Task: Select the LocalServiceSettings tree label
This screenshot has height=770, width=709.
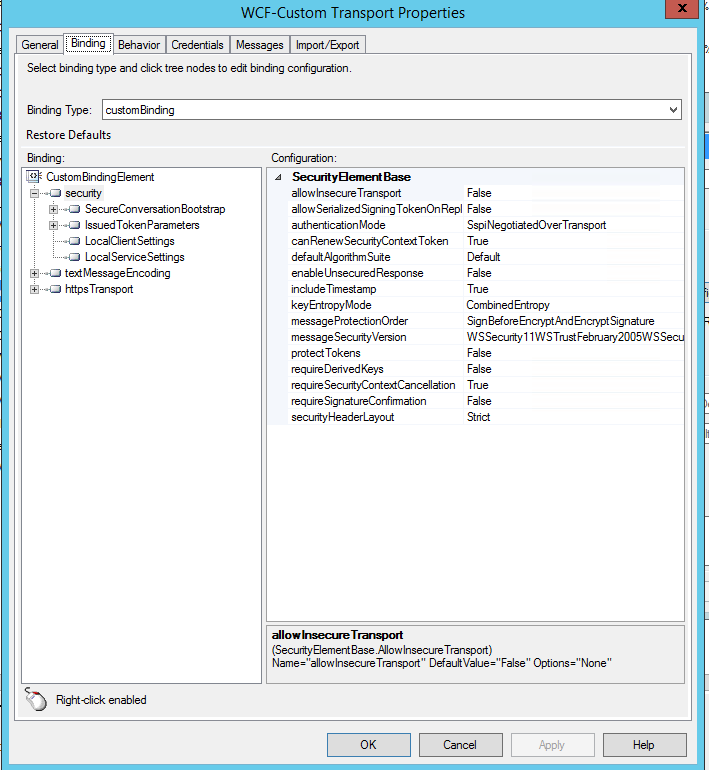Action: click(x=135, y=257)
